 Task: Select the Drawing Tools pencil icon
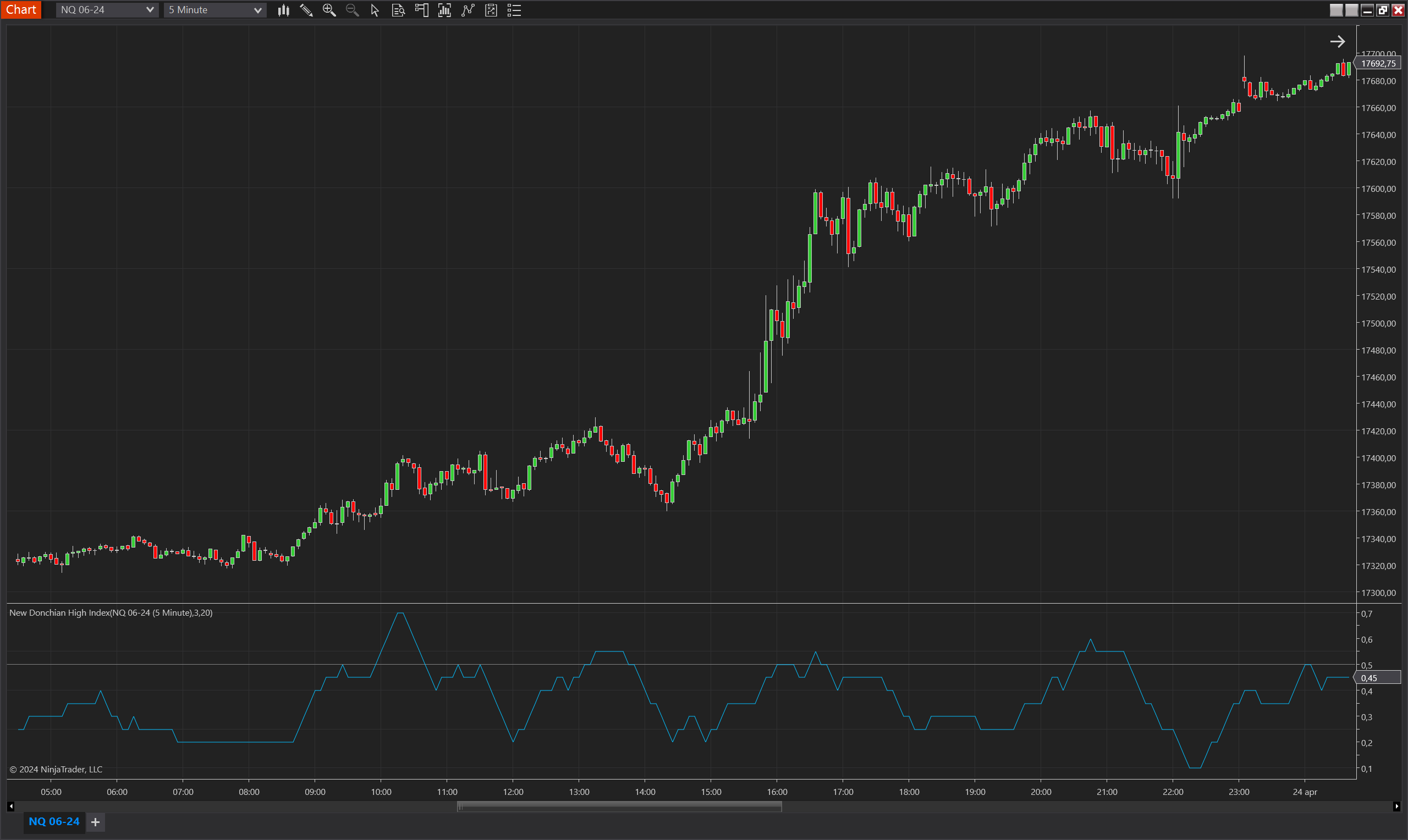pyautogui.click(x=306, y=10)
